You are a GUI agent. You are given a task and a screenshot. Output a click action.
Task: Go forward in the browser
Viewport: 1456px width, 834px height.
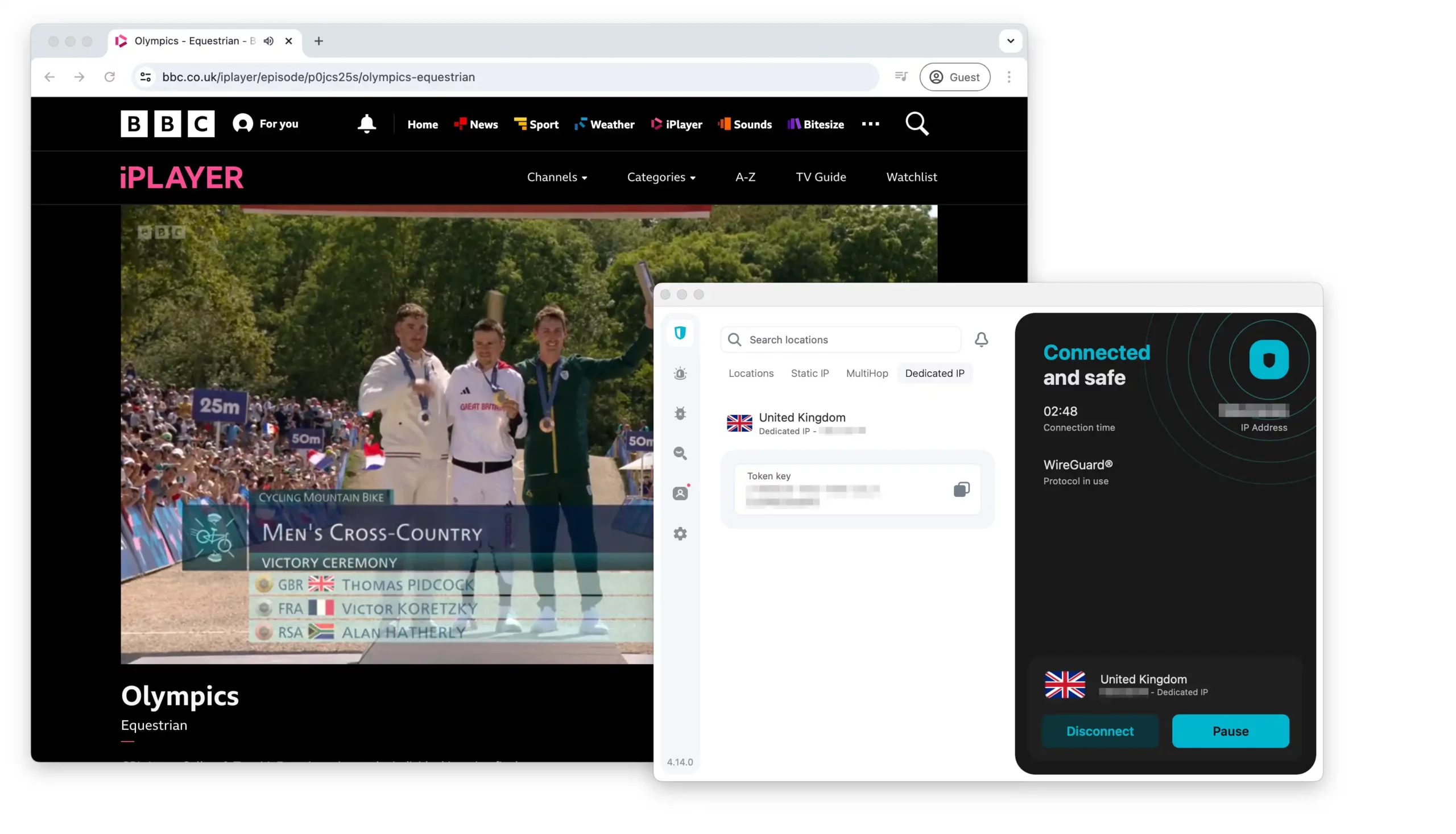click(79, 77)
